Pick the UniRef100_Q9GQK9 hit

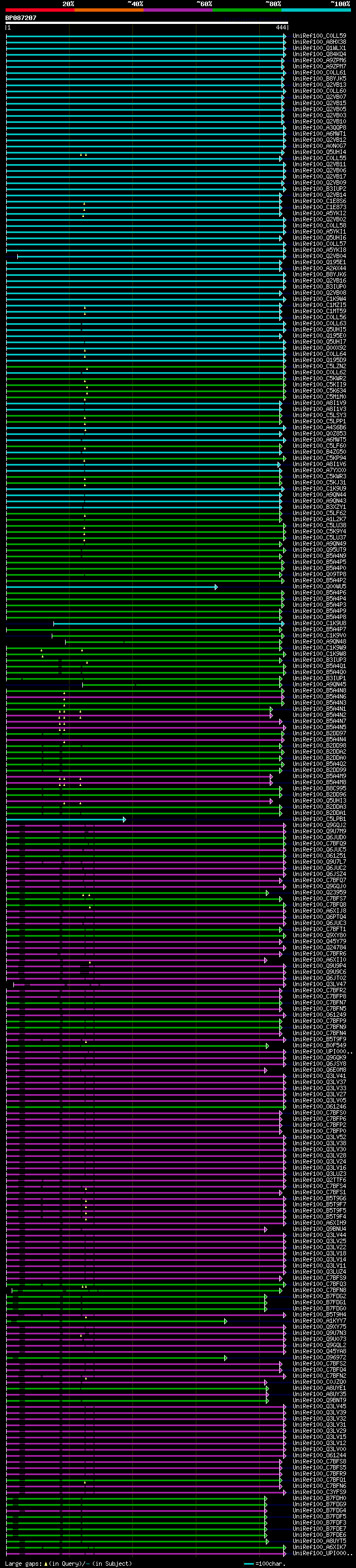[x=319, y=1058]
